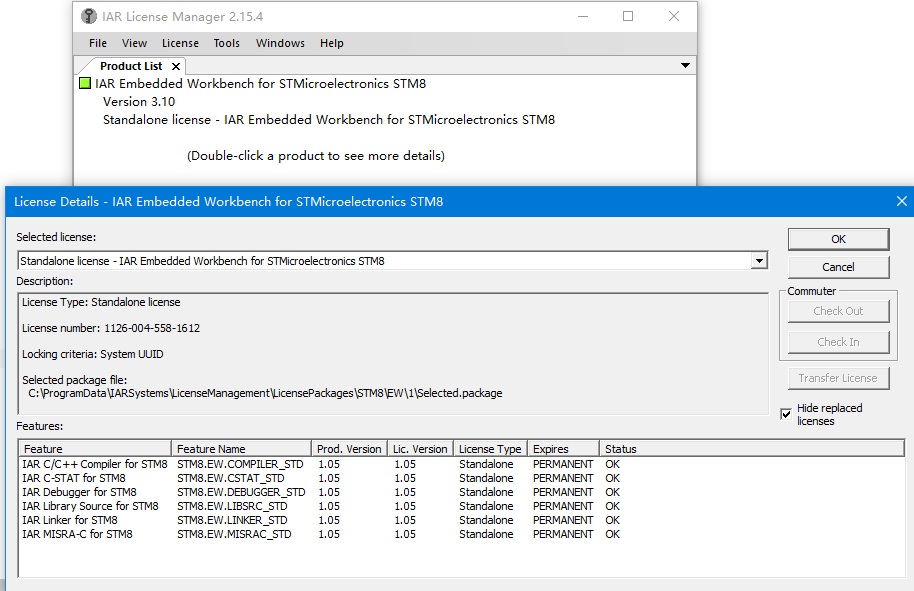Click feature name STM8.EW.LIBSRC_STD
914x591 pixels.
(232, 506)
